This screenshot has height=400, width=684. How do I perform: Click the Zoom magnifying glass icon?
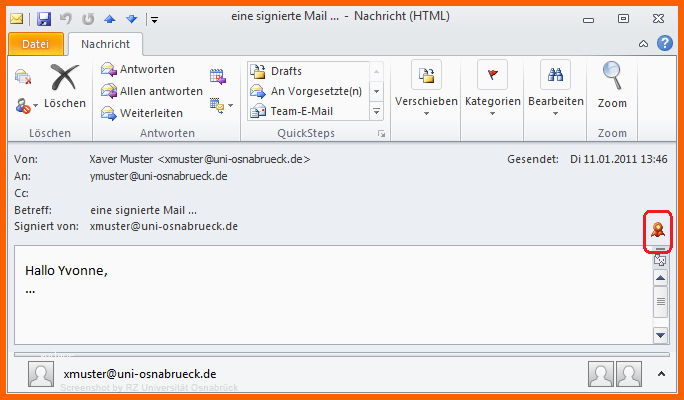[612, 76]
